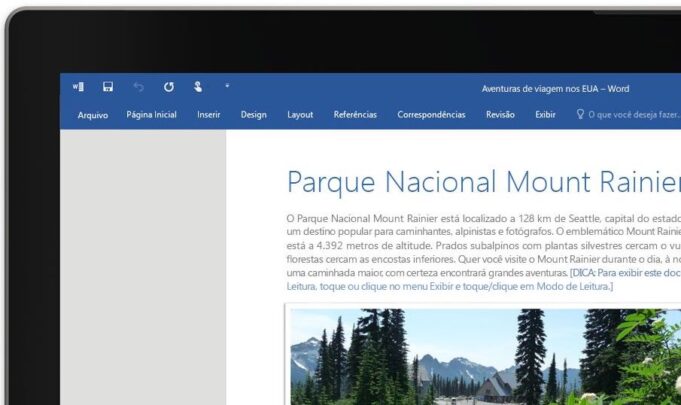Go to the Layout tab
The image size is (681, 405).
pos(300,115)
